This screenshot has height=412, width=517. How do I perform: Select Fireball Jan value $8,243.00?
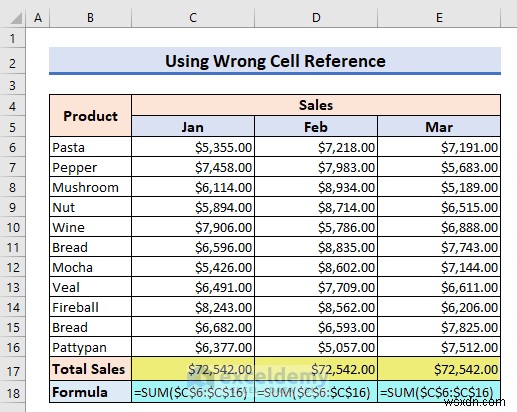[193, 307]
